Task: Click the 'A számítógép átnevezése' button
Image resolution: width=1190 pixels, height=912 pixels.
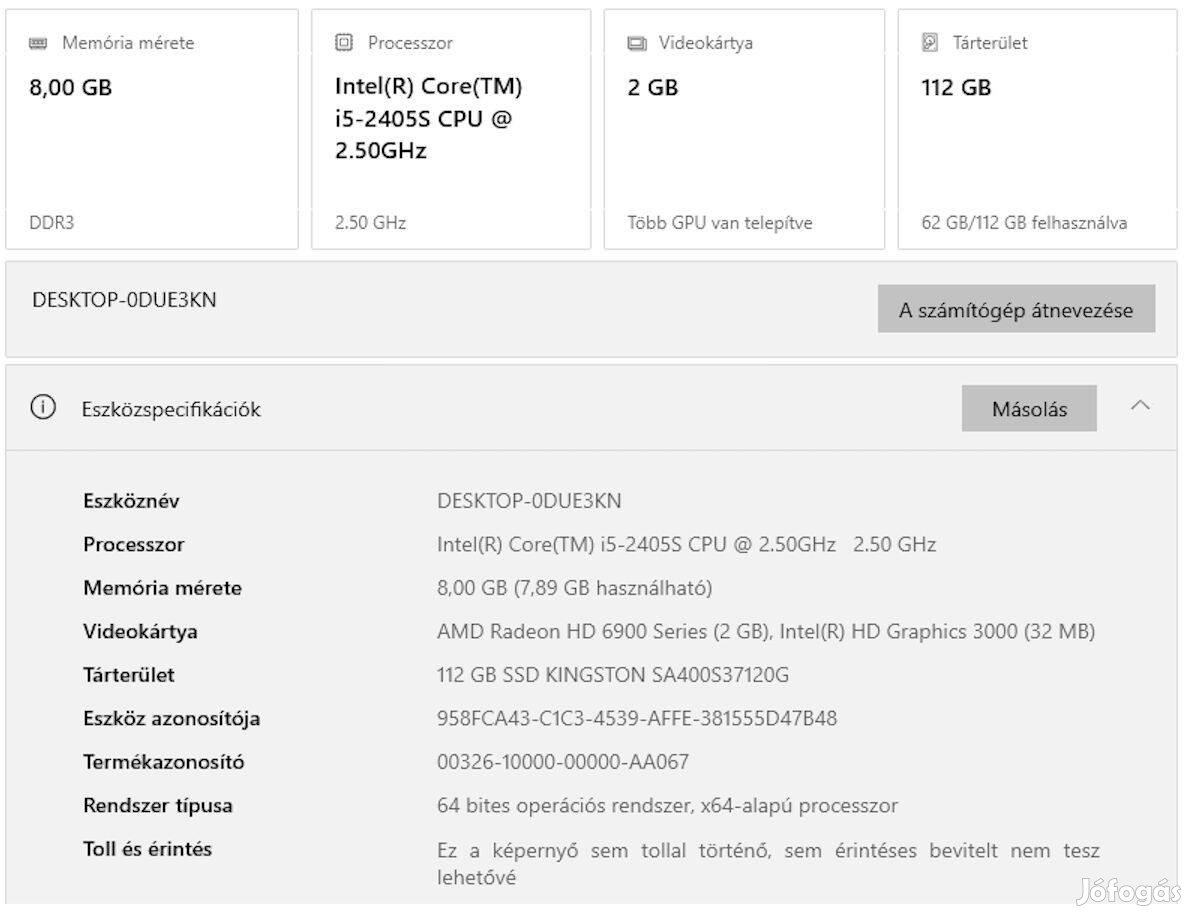Action: click(1016, 309)
